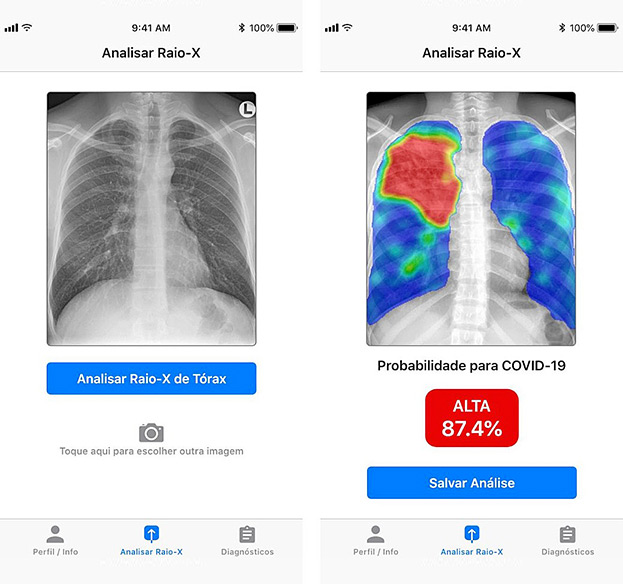Open Diagnósticos clipboard icon on left screen
Image resolution: width=623 pixels, height=584 pixels.
pyautogui.click(x=247, y=534)
